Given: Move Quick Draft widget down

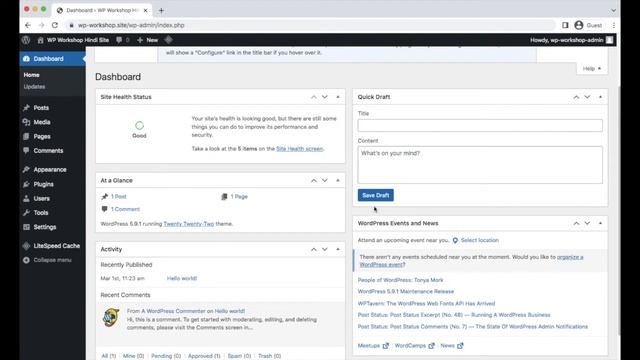Looking at the screenshot, I should click(x=587, y=97).
